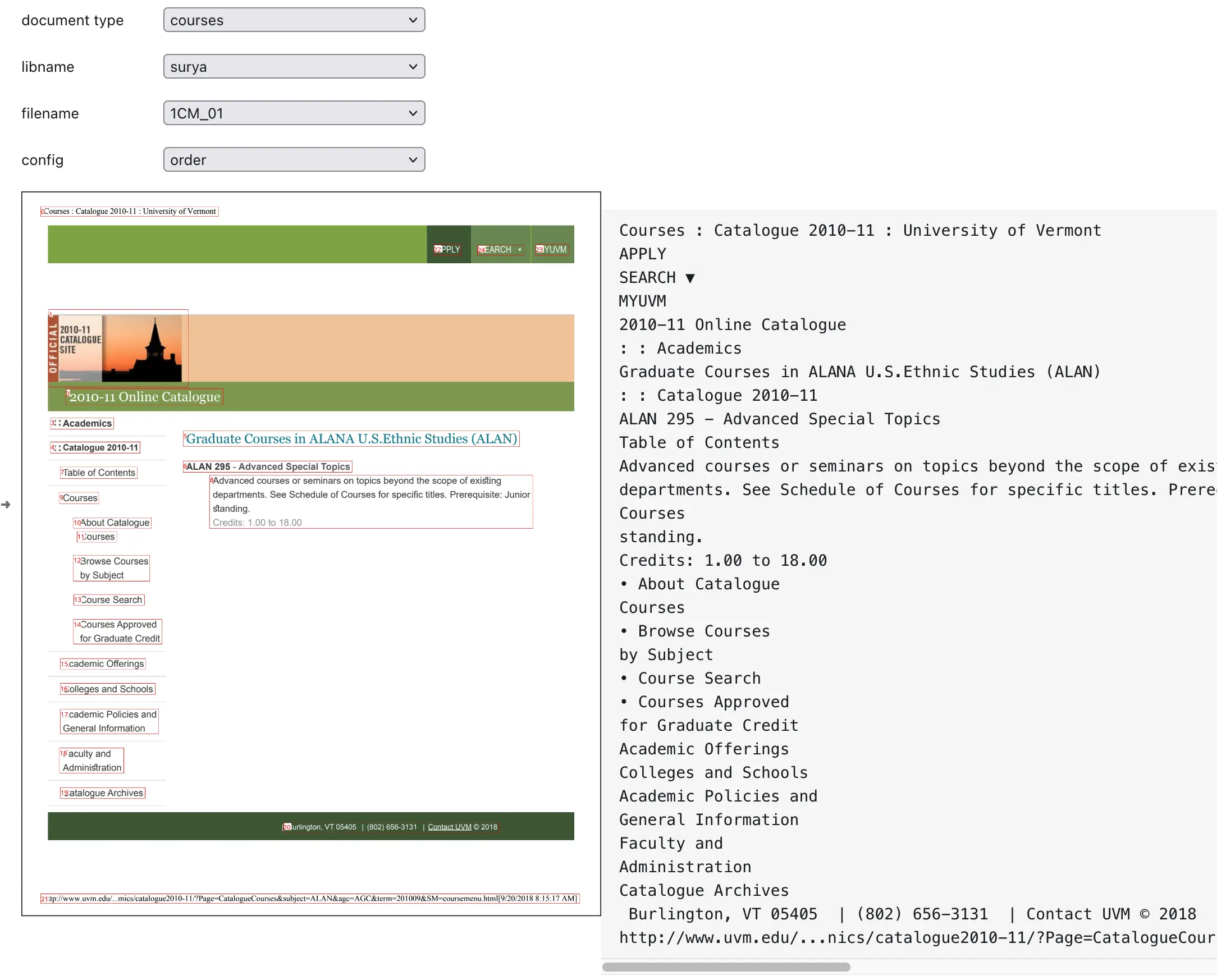Click the horizontal scrollbar under text output

[726, 967]
